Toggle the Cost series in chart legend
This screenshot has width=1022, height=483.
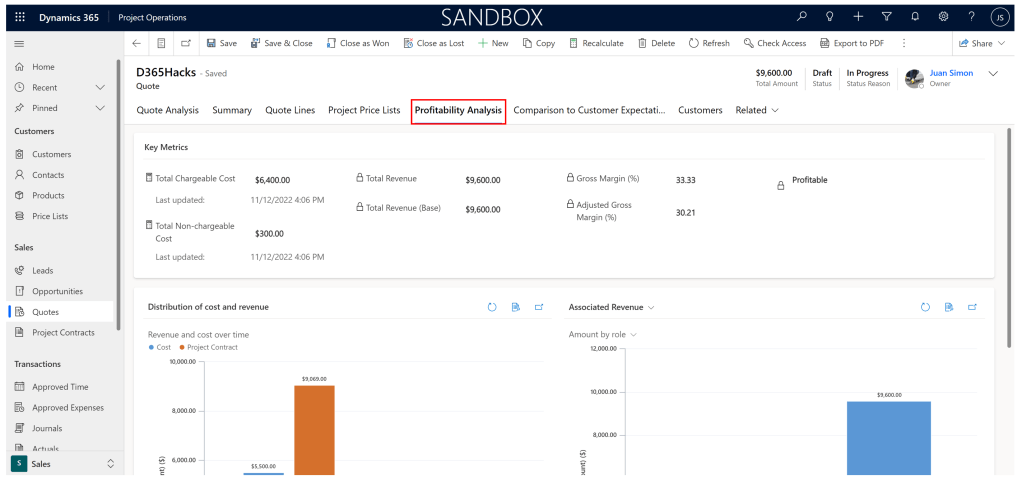tap(160, 347)
